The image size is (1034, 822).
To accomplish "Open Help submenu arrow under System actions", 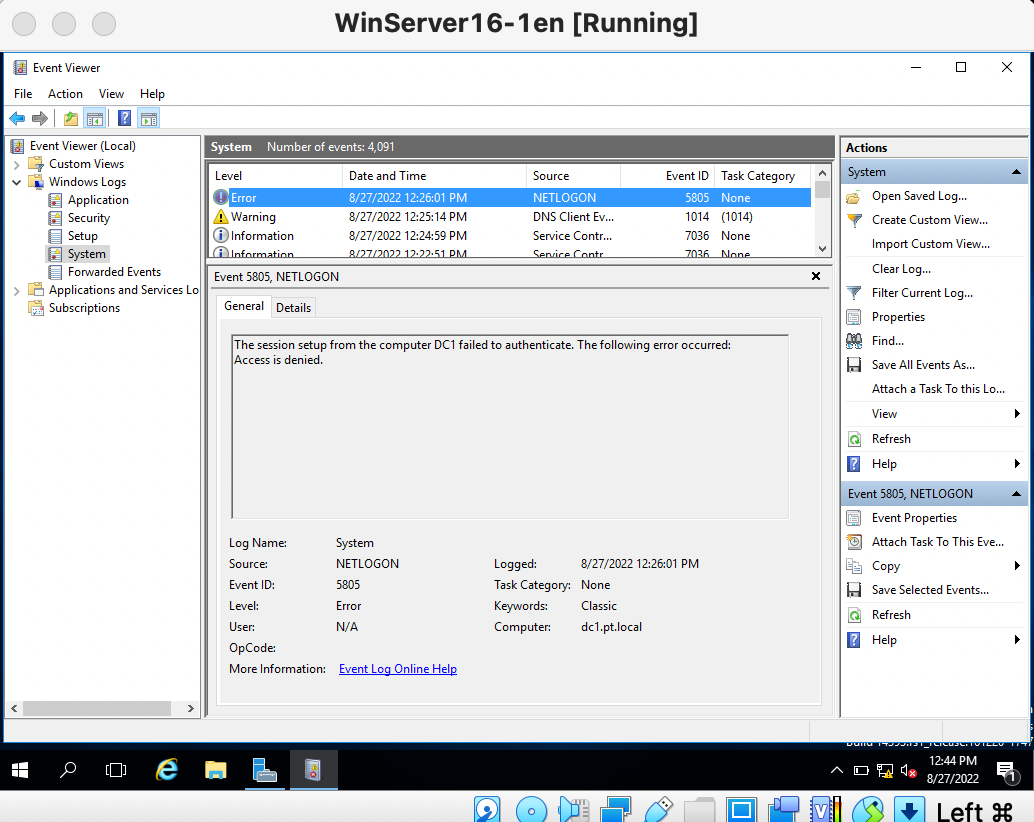I will [x=1018, y=464].
